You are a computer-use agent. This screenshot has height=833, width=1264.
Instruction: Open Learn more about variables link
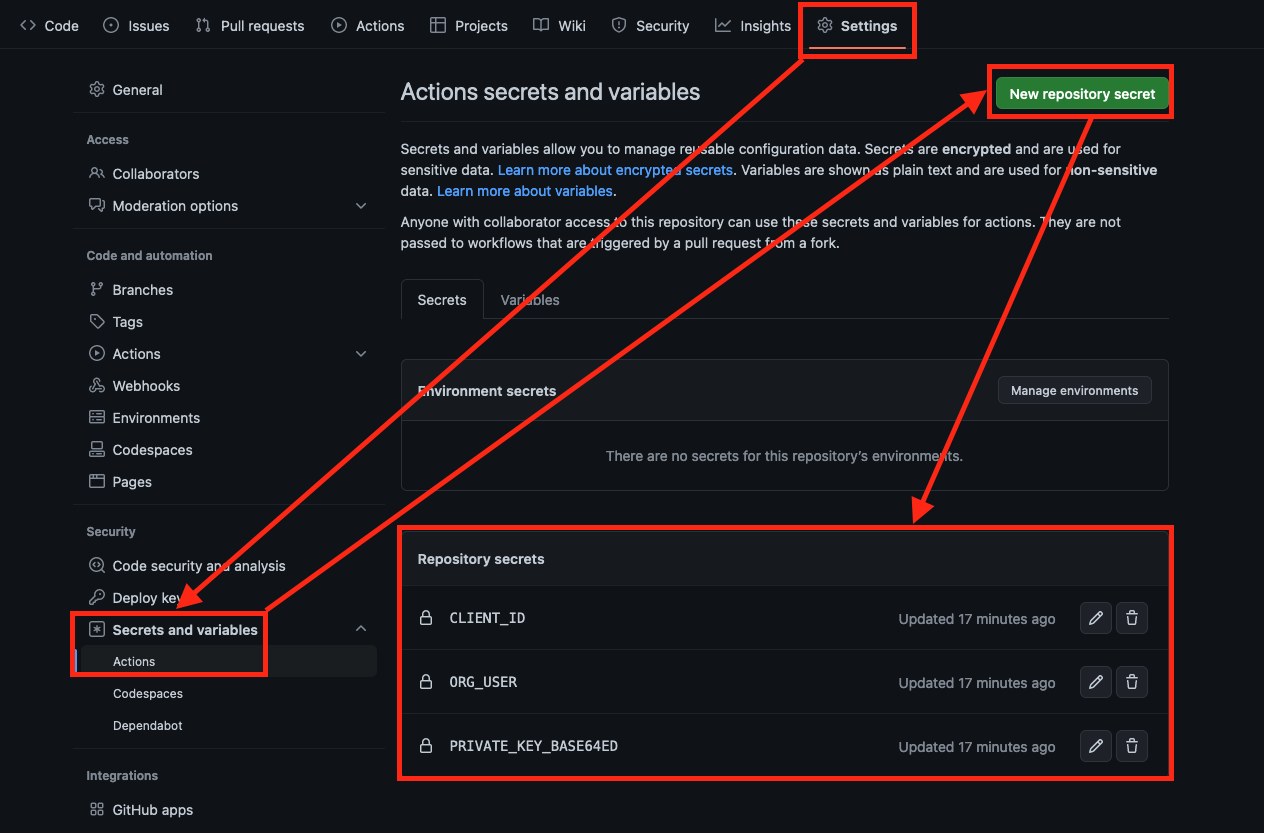(525, 191)
